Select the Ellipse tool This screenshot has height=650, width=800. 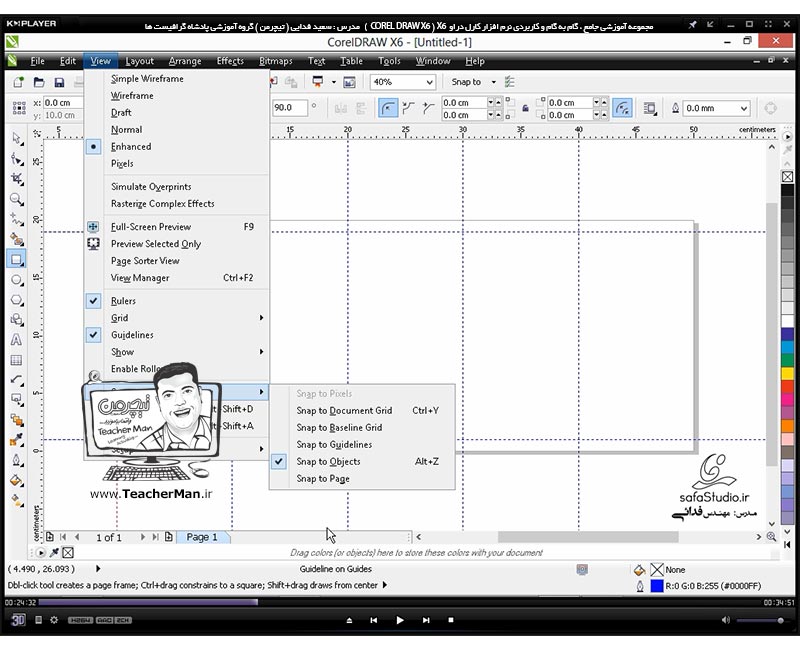17,280
